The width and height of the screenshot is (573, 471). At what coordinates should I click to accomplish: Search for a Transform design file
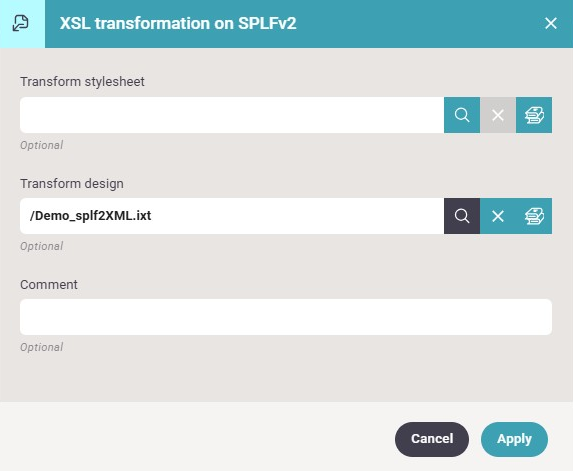coord(462,216)
